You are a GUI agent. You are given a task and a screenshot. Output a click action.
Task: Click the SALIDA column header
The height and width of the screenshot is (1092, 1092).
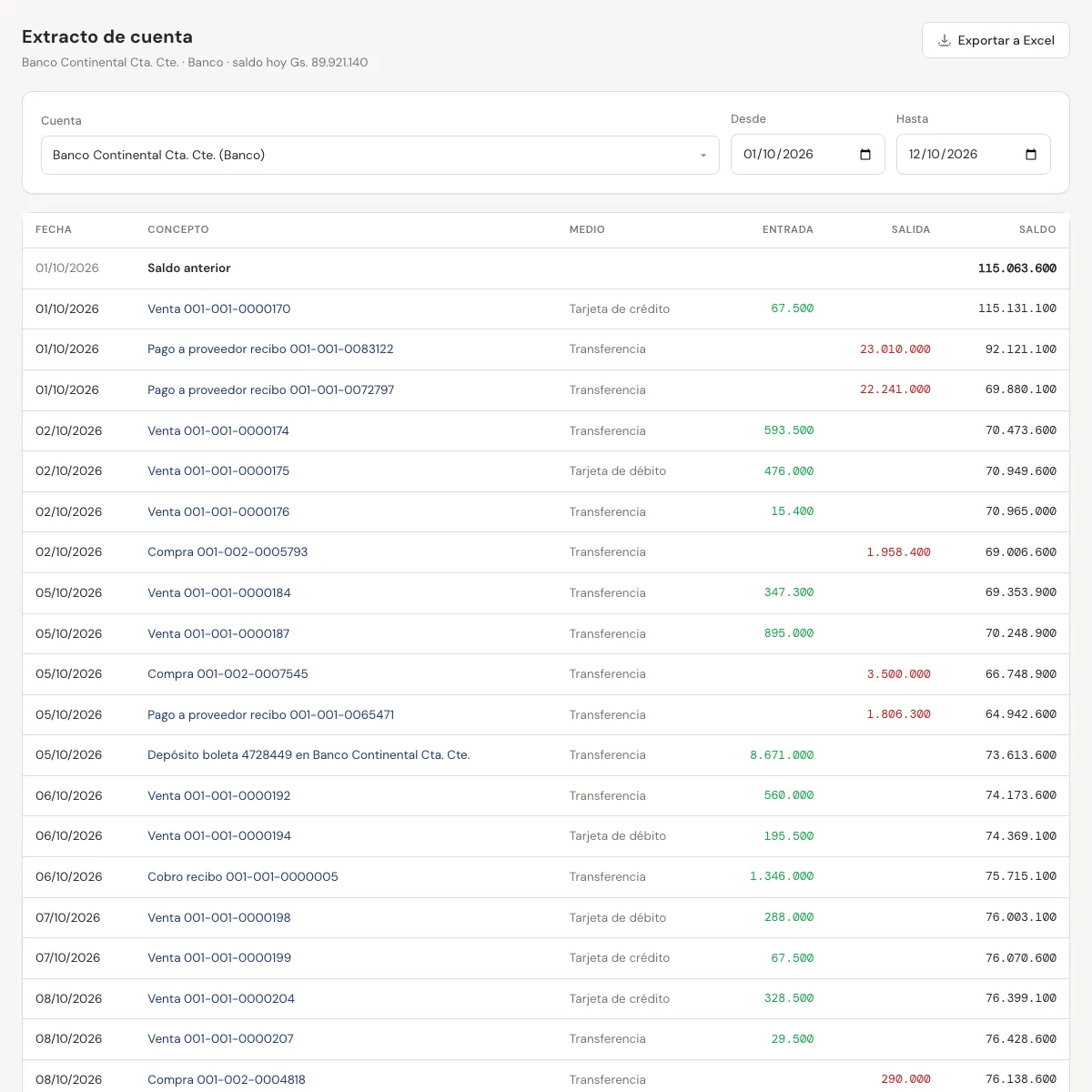pos(911,229)
